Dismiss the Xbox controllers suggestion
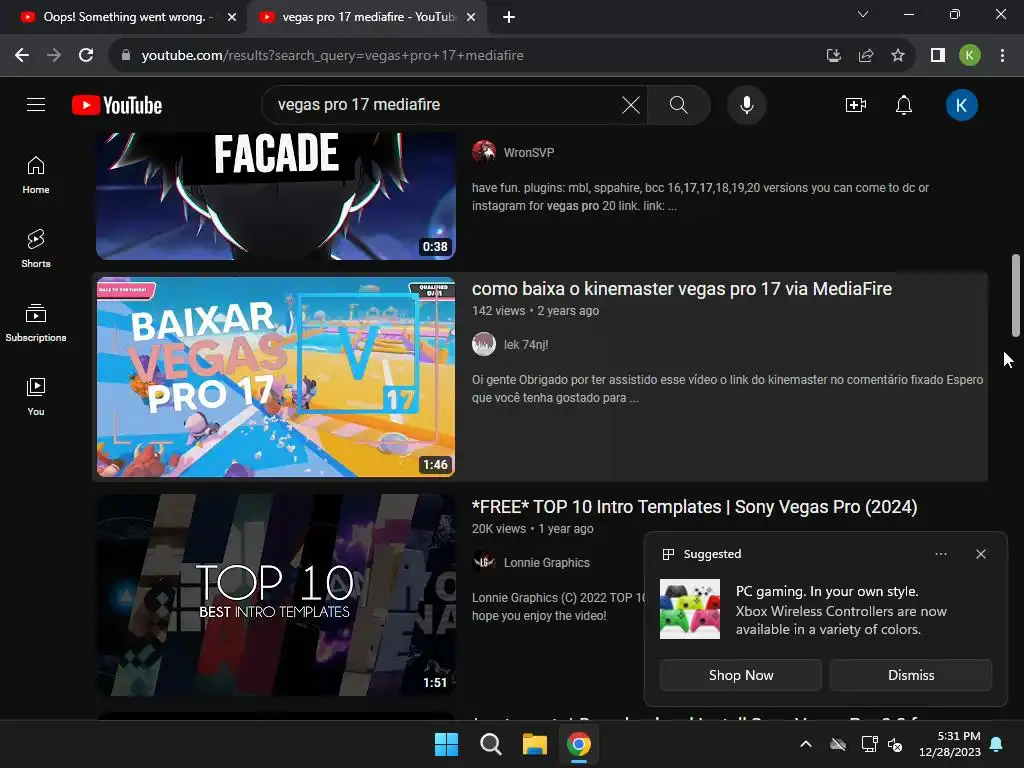The width and height of the screenshot is (1024, 768). (x=910, y=675)
